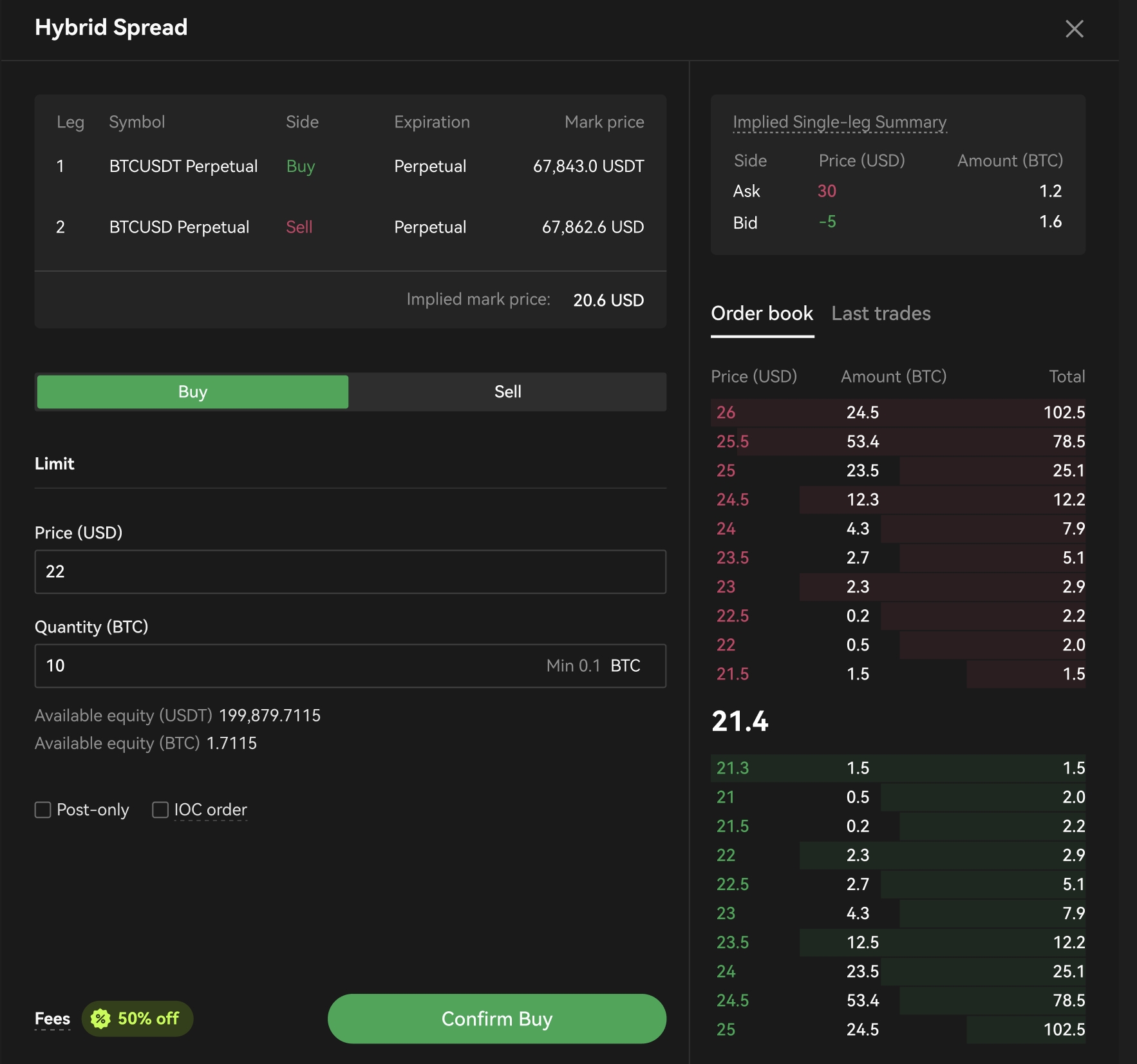Click the Implied Single-leg Summary heading
This screenshot has width=1137, height=1064.
point(839,122)
